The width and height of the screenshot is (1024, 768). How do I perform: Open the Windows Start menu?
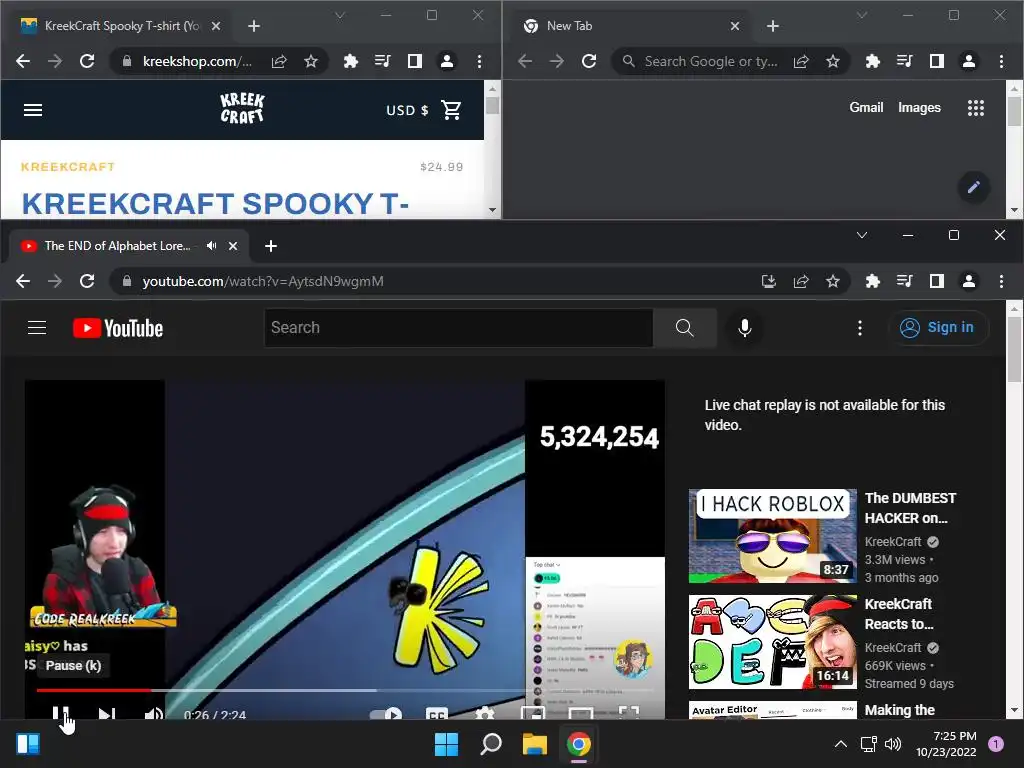(x=447, y=744)
